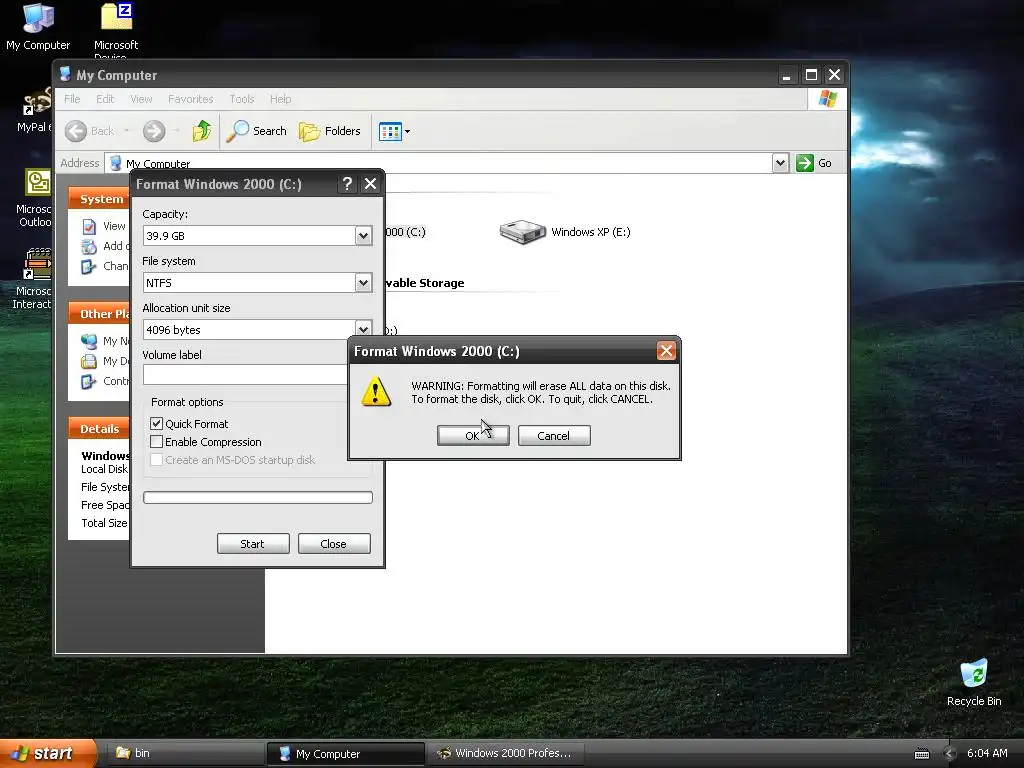Click the Volume label input field
This screenshot has height=768, width=1024.
tap(246, 374)
